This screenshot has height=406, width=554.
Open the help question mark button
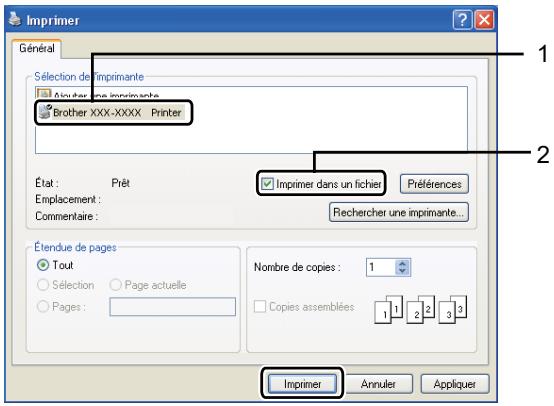tap(462, 19)
